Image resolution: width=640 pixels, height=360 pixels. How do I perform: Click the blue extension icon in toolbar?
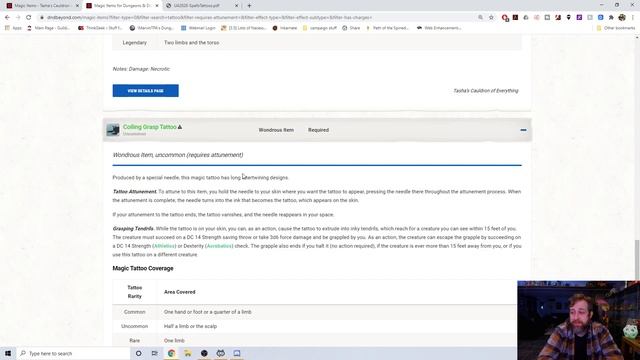click(600, 18)
